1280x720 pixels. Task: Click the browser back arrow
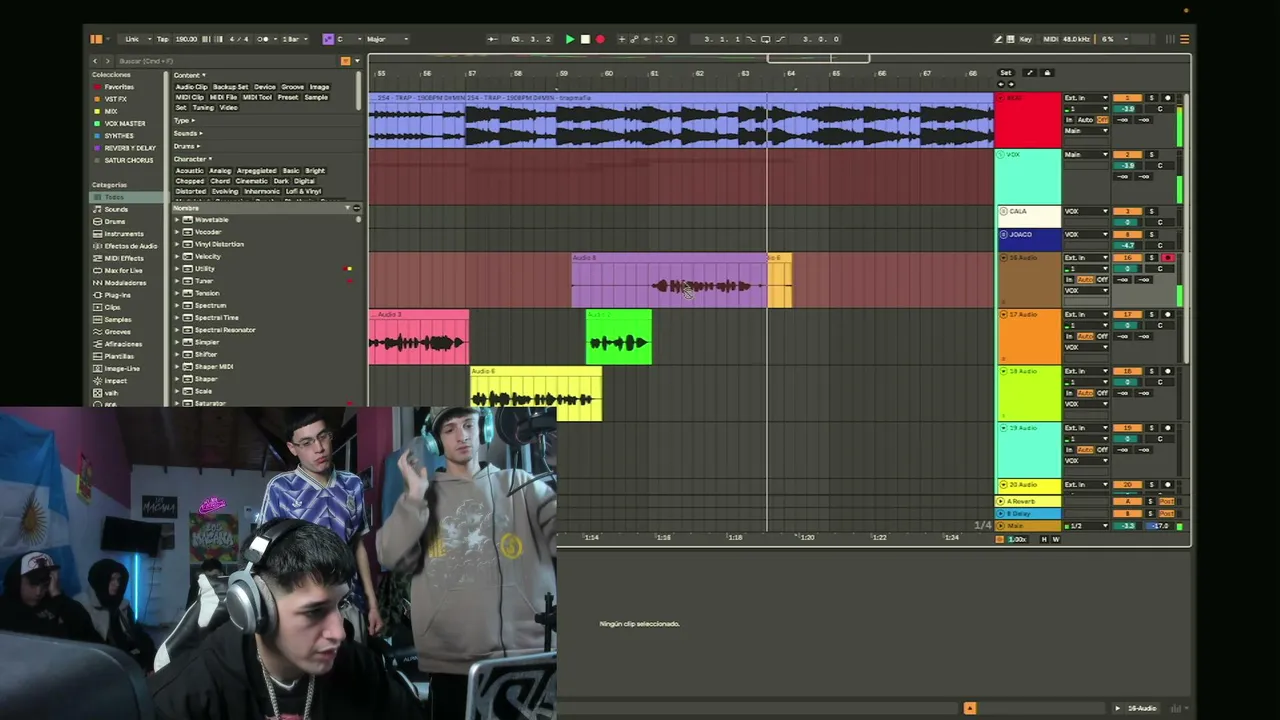(x=96, y=61)
